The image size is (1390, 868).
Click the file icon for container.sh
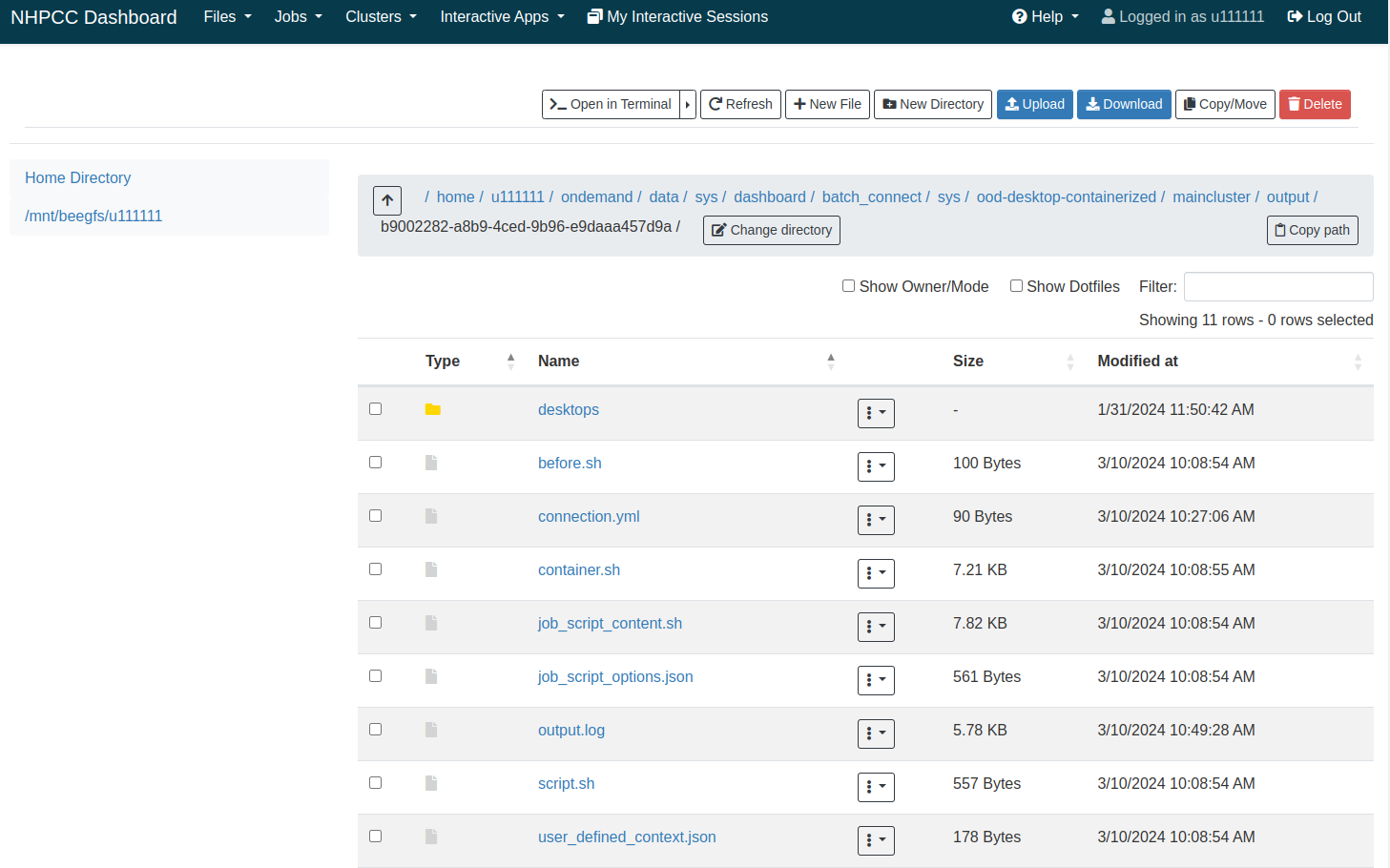[x=431, y=569]
